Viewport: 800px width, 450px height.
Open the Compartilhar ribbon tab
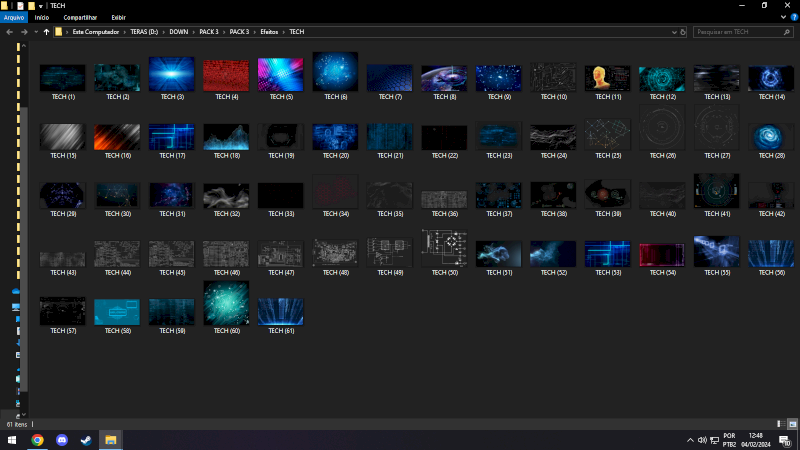[80, 17]
